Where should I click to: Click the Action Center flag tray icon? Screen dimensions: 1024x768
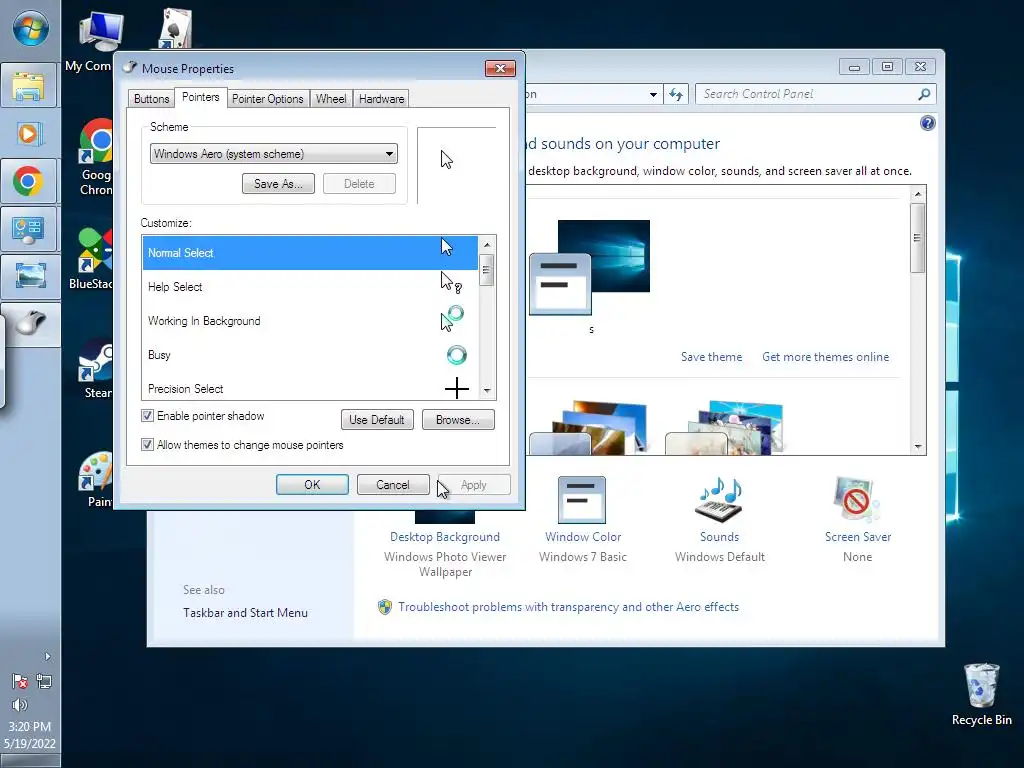pos(20,681)
